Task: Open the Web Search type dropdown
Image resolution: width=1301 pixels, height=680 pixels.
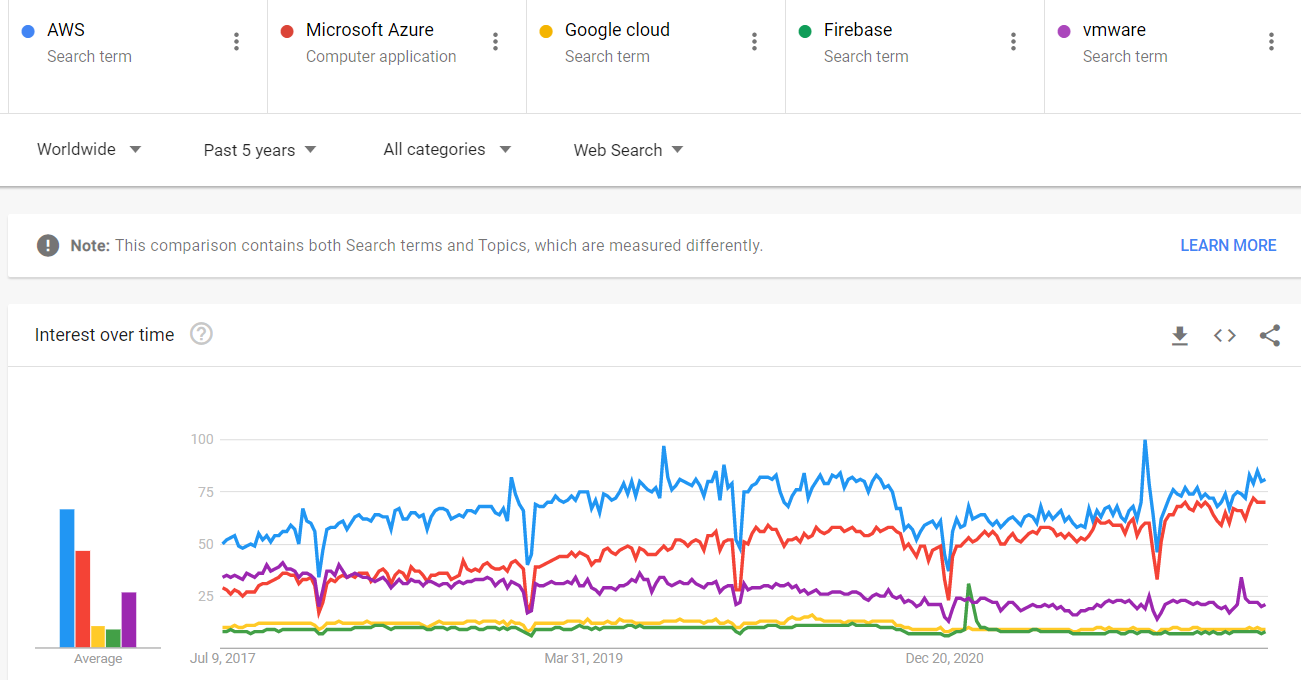Action: pos(628,150)
